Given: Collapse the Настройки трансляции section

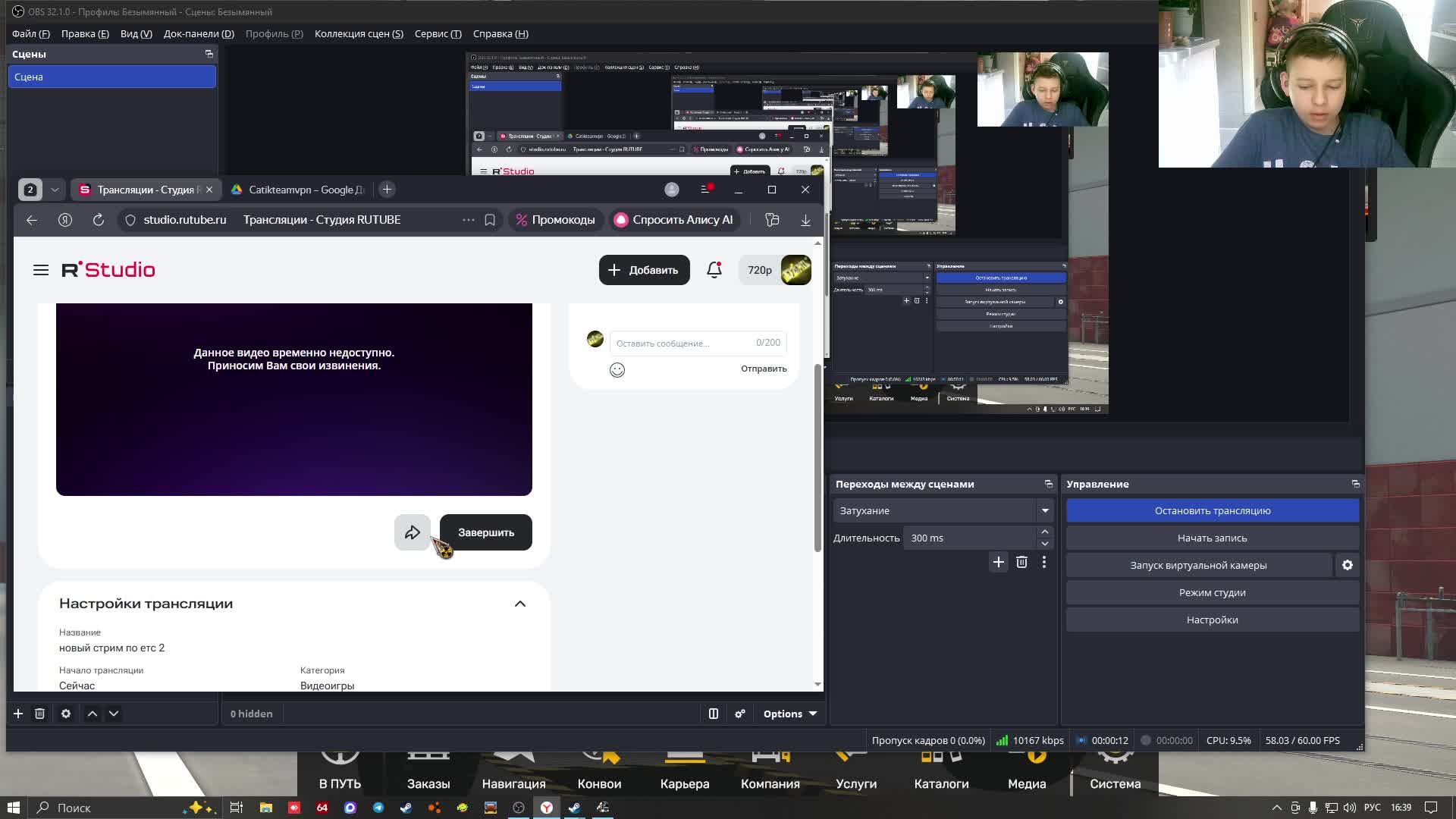Looking at the screenshot, I should click(520, 604).
